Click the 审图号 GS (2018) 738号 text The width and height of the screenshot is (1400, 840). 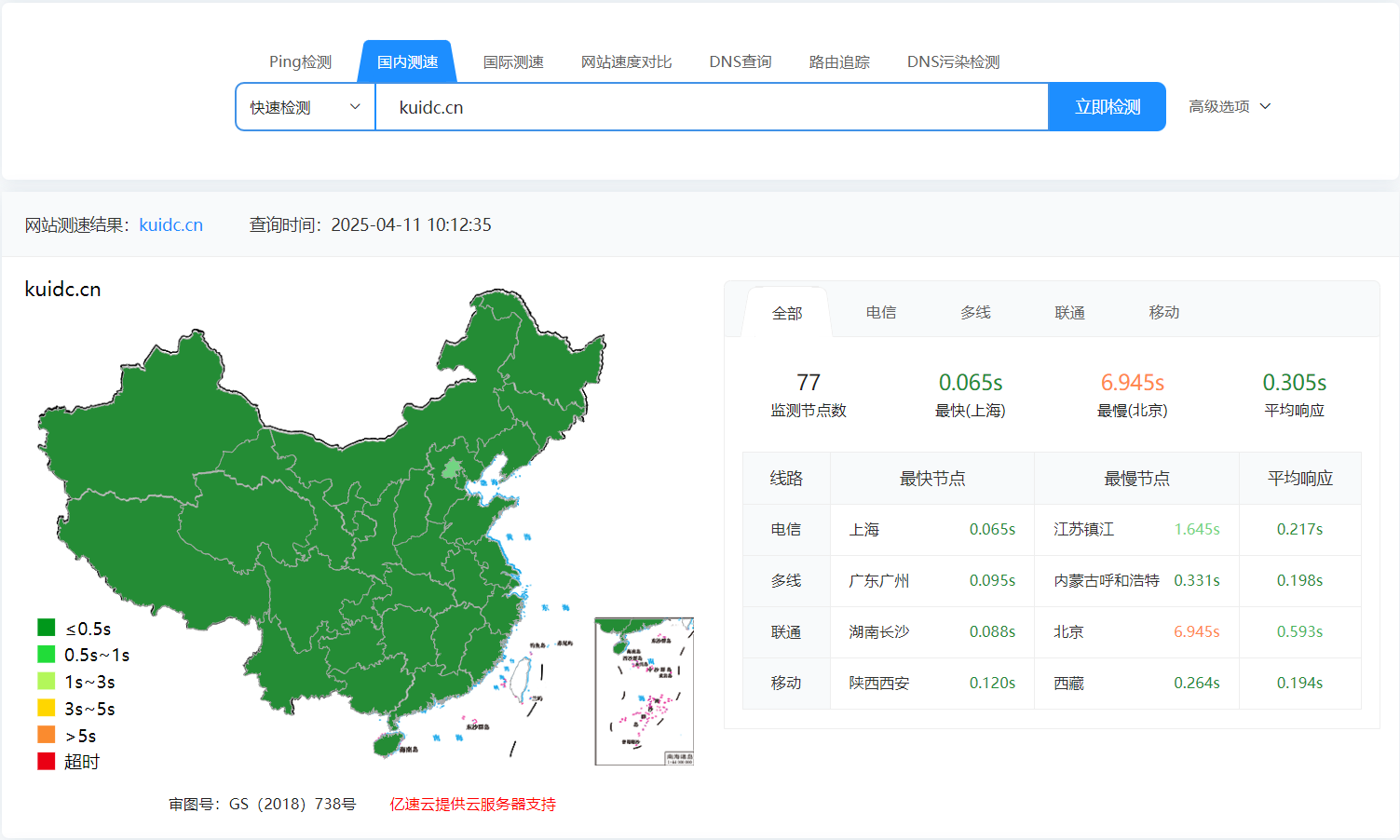(263, 804)
